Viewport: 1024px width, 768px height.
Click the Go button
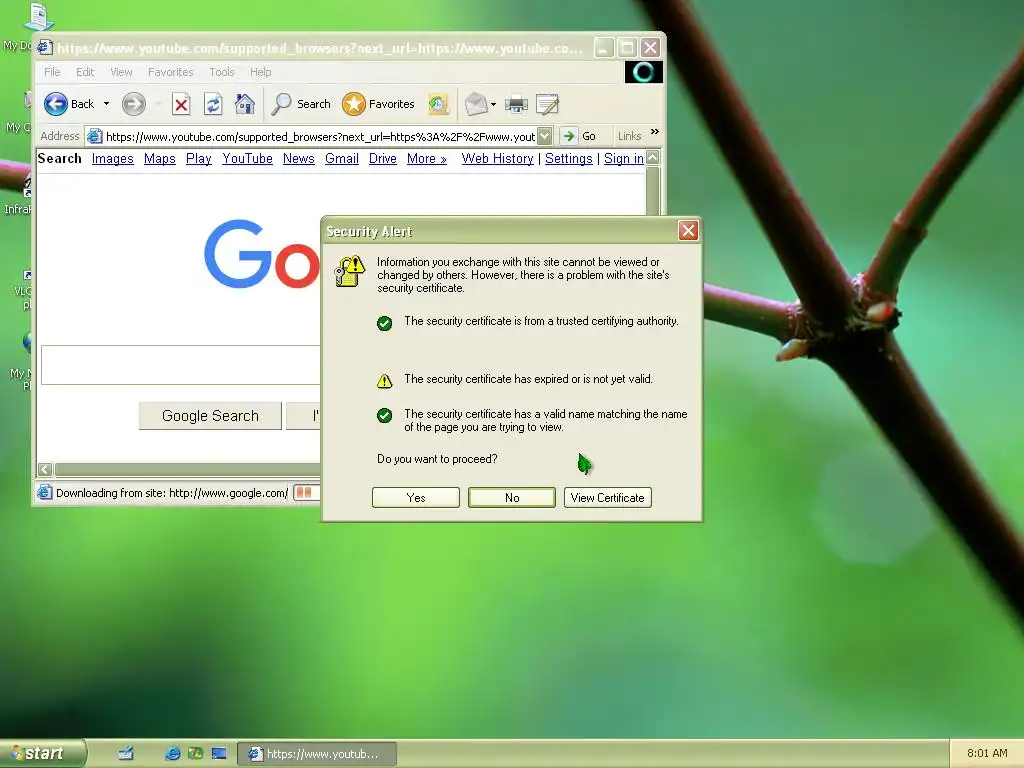pos(580,136)
